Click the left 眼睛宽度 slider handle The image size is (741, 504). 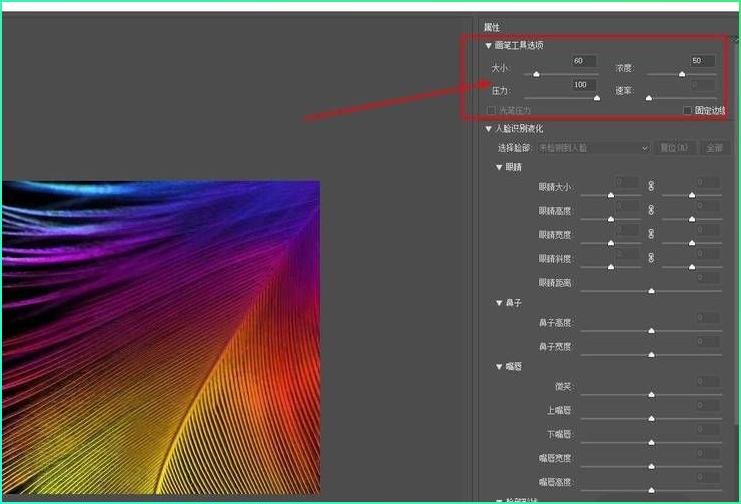pos(611,243)
